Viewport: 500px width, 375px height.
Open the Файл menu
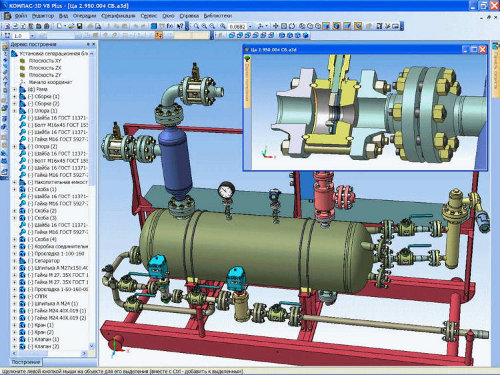(x=21, y=16)
